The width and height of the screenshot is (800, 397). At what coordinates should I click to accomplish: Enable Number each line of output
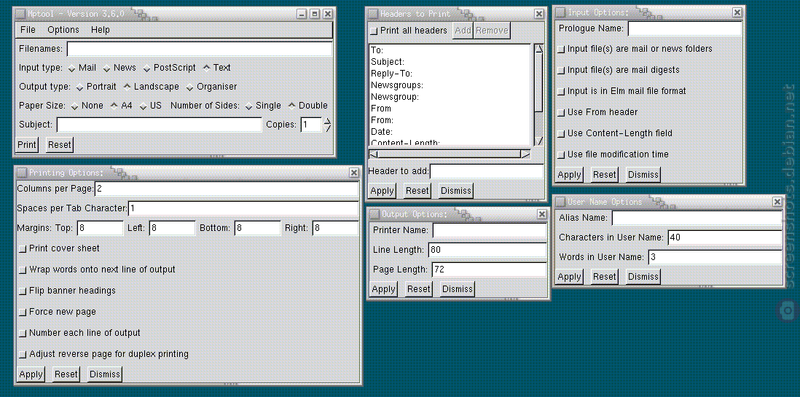[22, 333]
